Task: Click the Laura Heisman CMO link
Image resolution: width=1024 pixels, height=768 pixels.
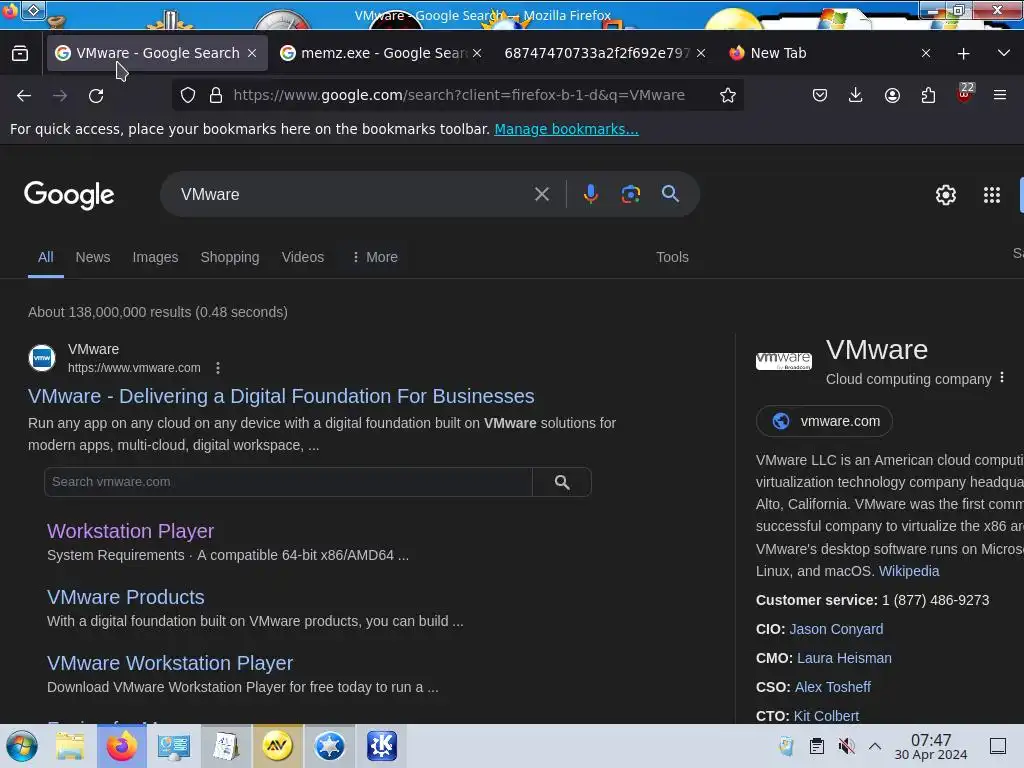Action: (844, 658)
